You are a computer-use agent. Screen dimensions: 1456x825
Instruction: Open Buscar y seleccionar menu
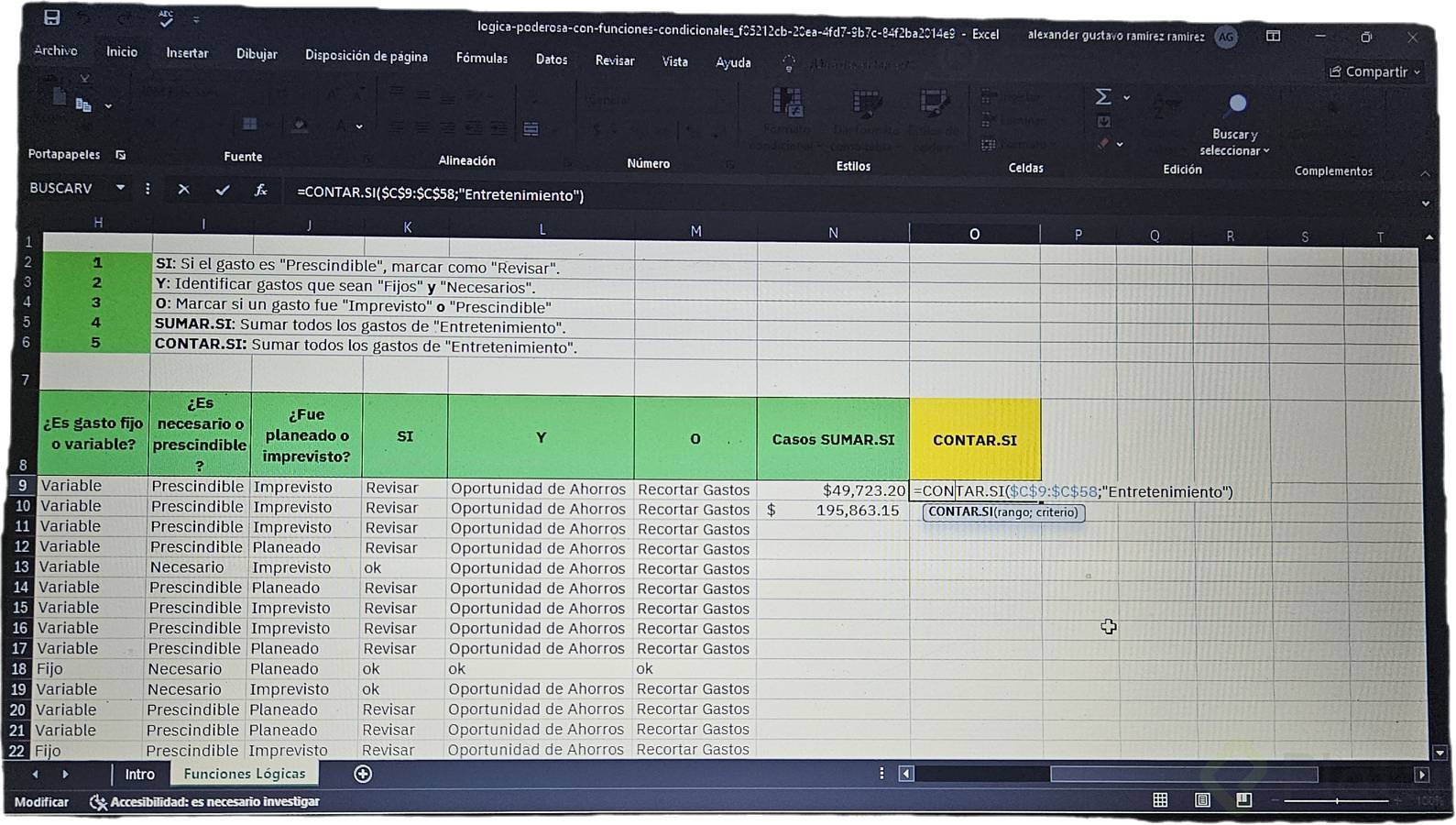tap(1235, 125)
